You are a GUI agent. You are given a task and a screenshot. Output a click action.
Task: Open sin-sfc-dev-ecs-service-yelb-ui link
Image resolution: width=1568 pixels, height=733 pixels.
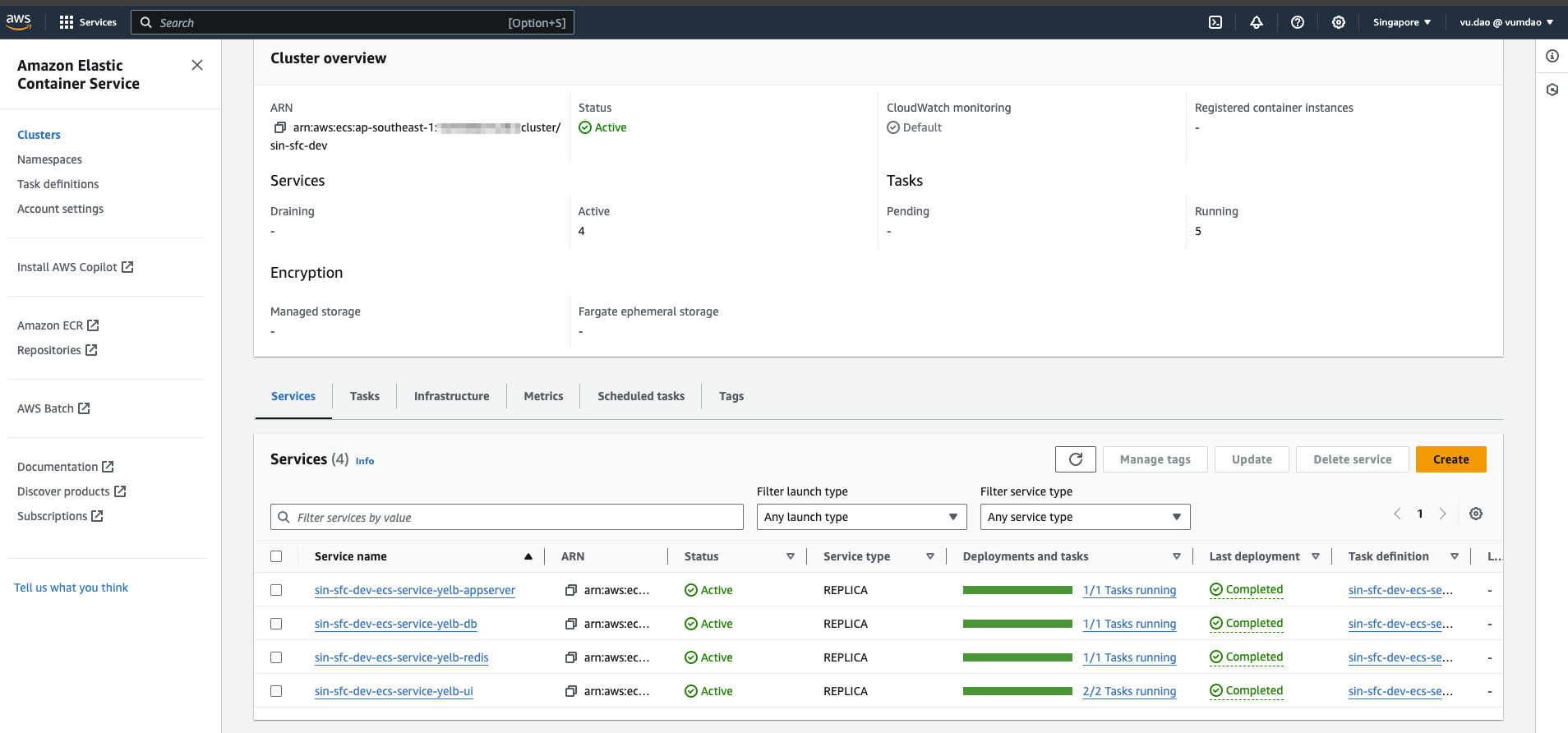coord(394,691)
